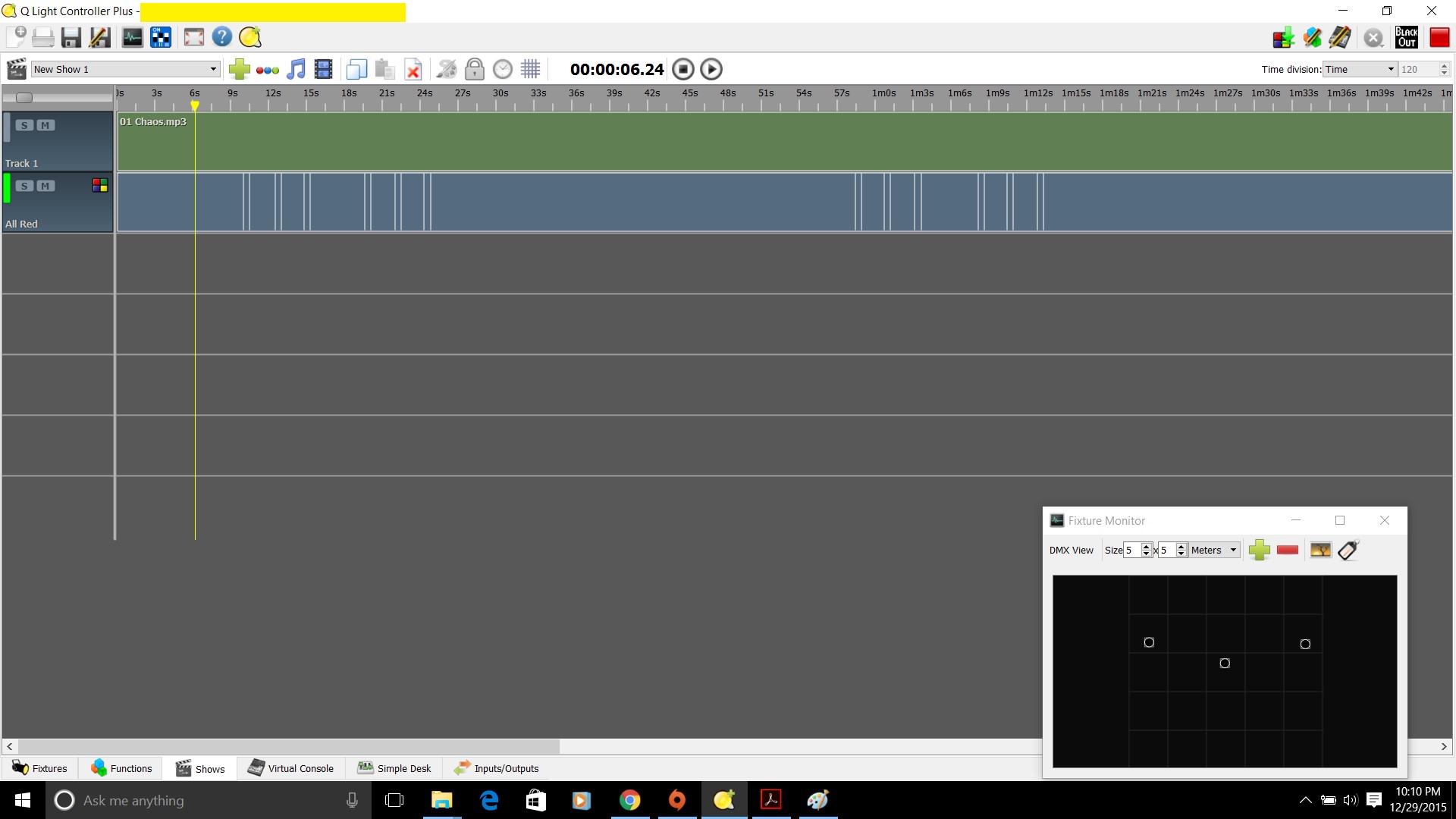Add an audio file to the track
1456x819 pixels.
296,69
